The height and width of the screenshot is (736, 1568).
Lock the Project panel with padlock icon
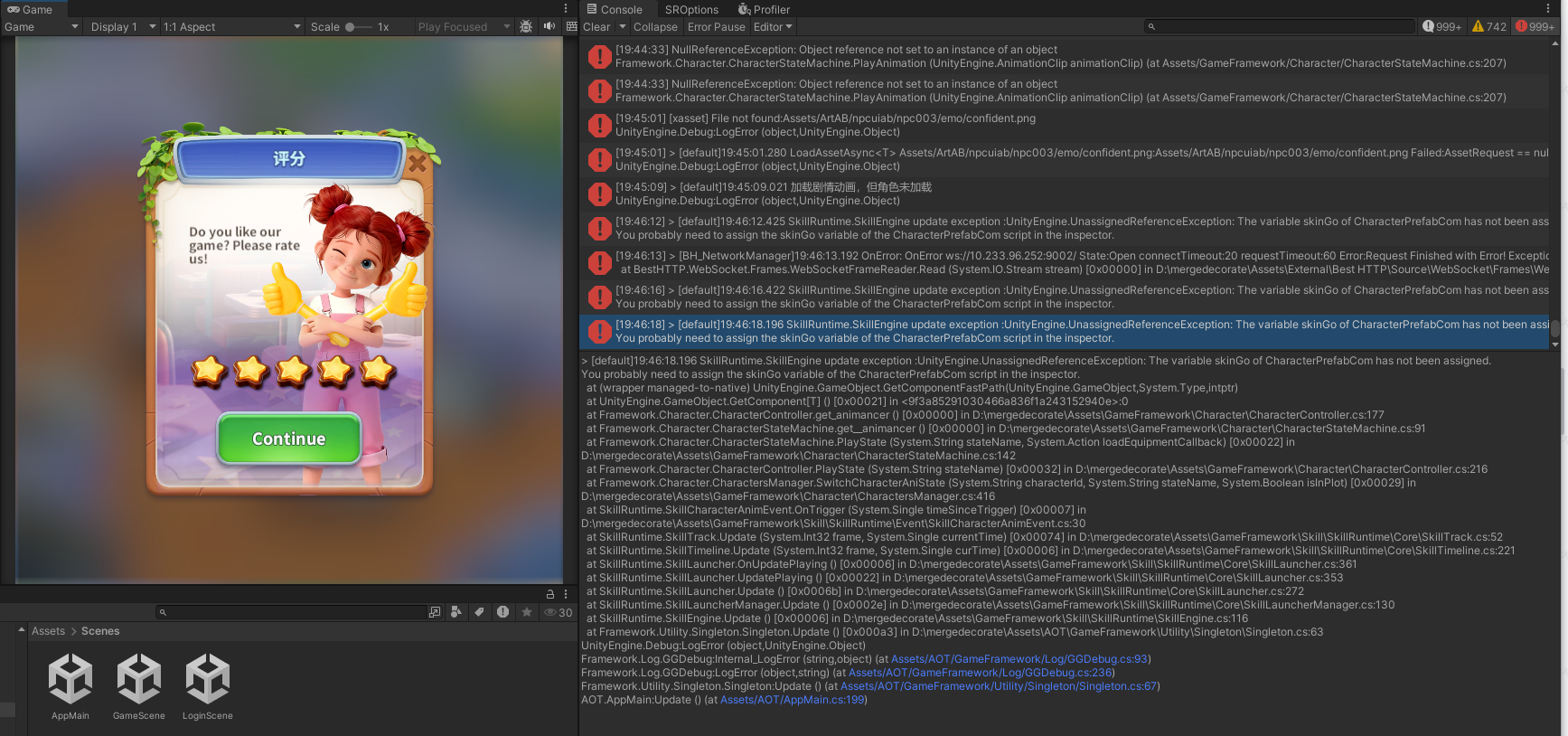point(549,594)
